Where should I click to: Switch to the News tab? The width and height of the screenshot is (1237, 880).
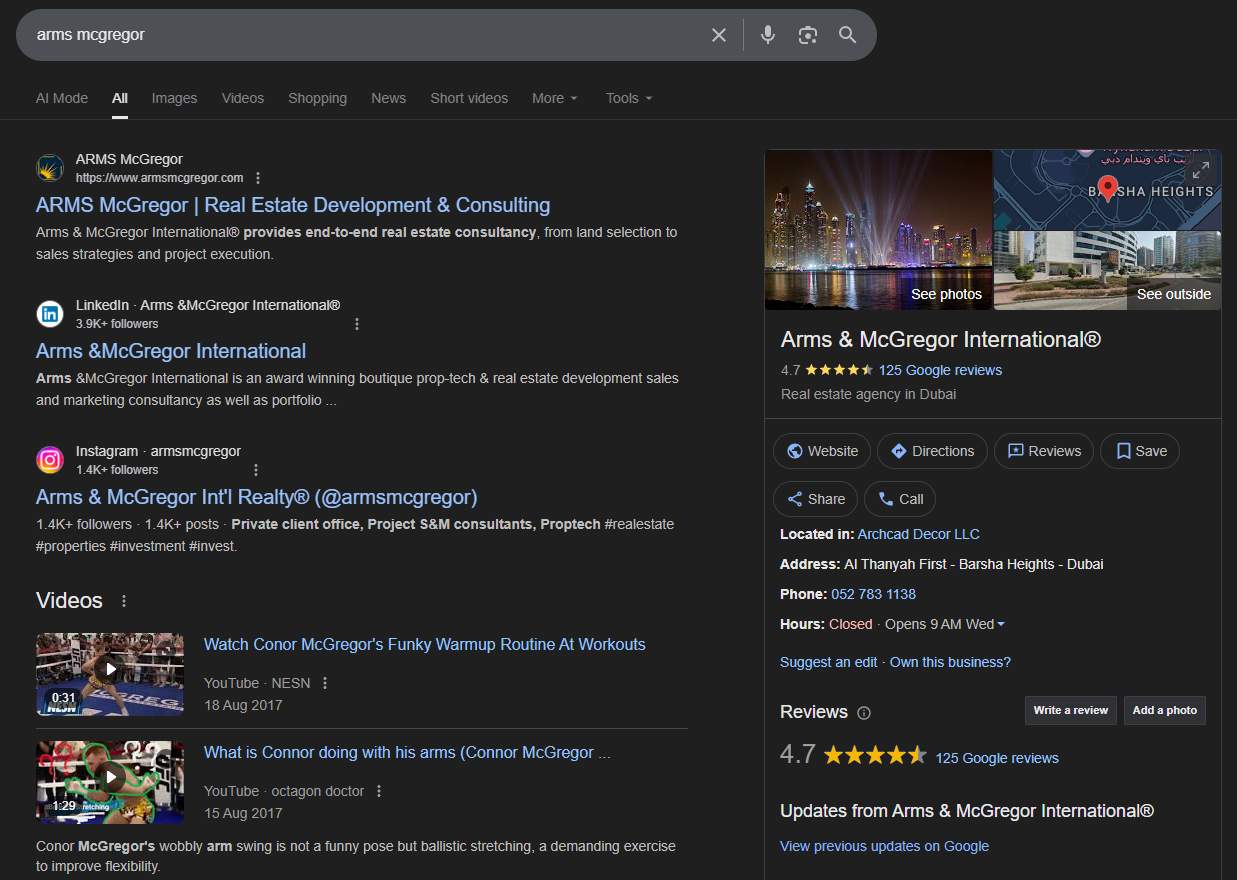(x=388, y=98)
